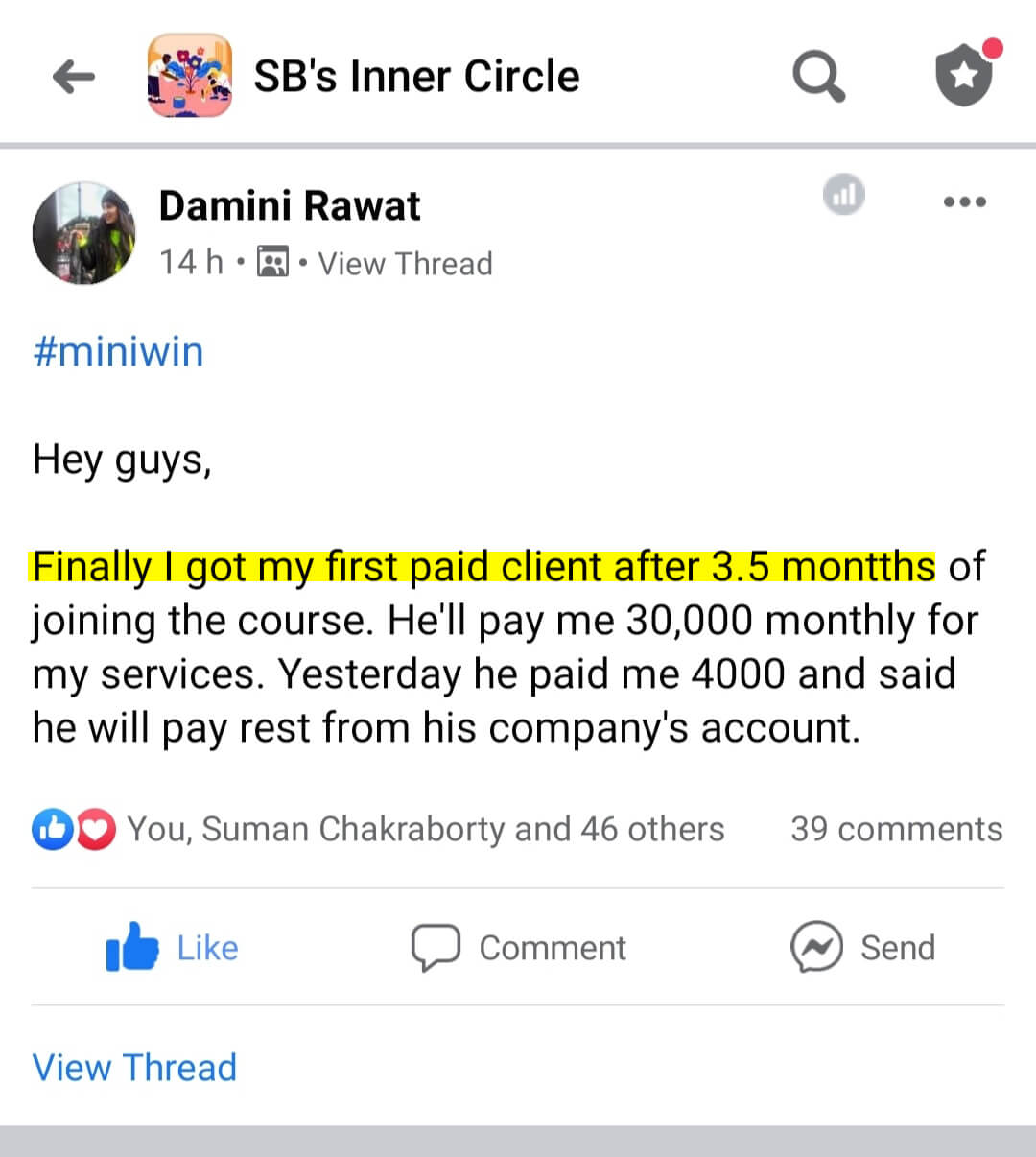Open Damini Rawat's name to view profile
The width and height of the screenshot is (1036, 1157).
tap(289, 204)
